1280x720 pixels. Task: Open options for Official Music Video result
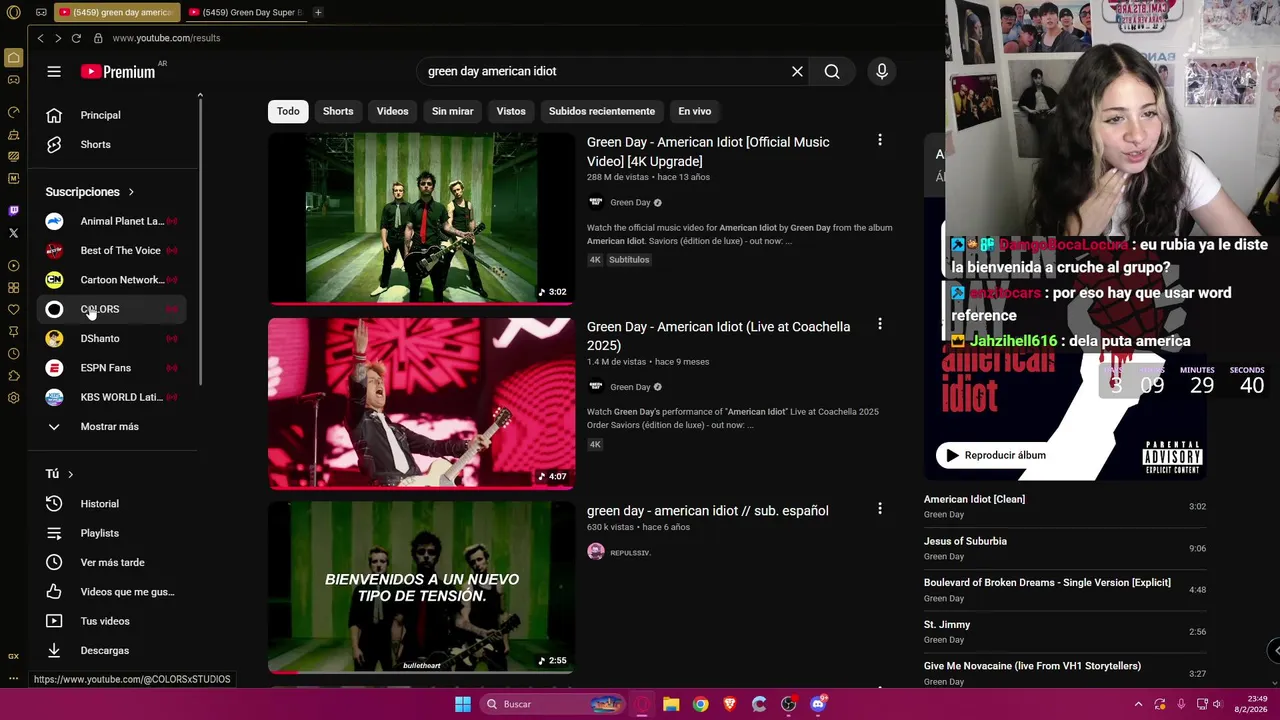tap(880, 141)
